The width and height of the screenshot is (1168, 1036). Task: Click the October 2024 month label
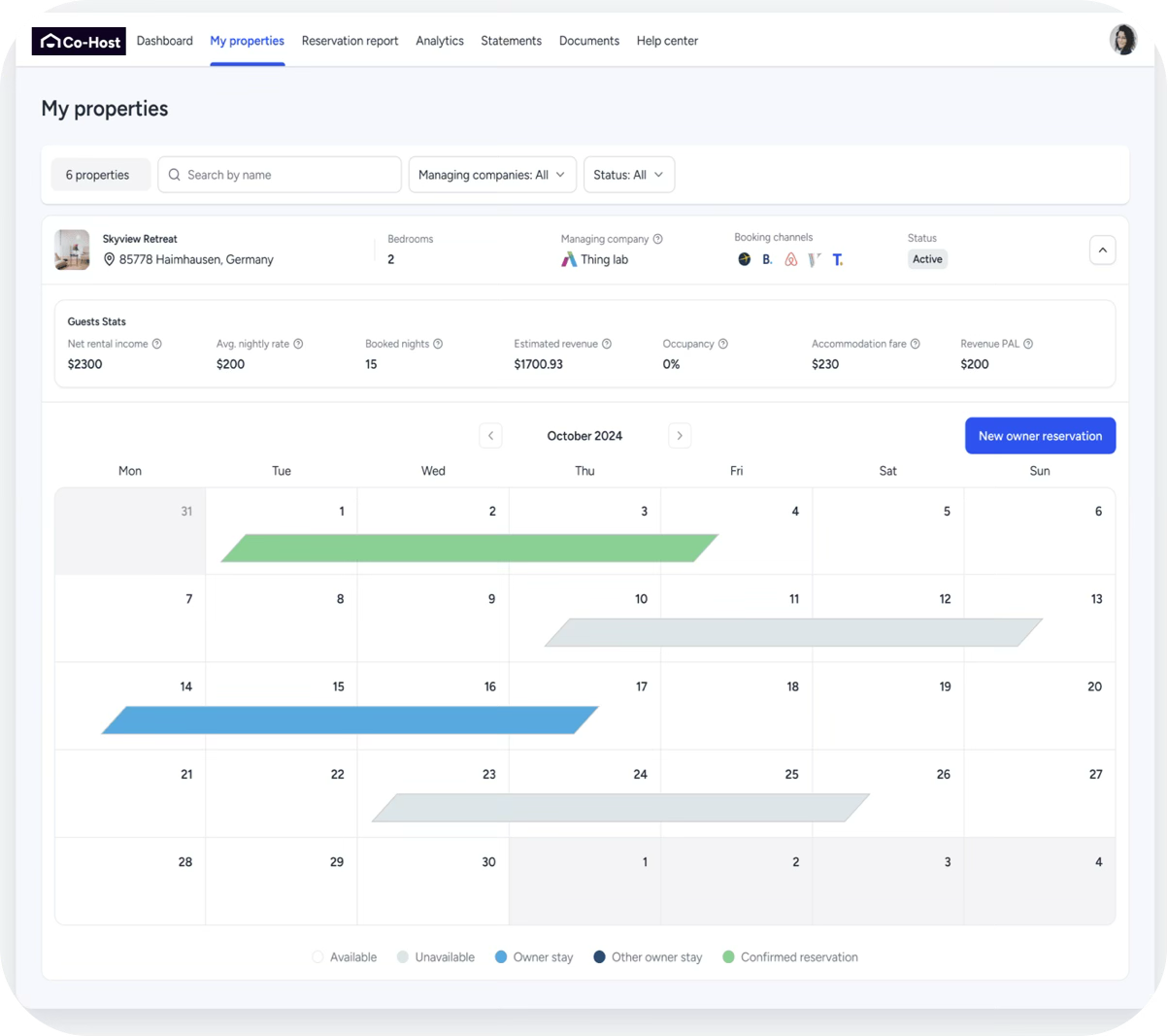point(584,436)
